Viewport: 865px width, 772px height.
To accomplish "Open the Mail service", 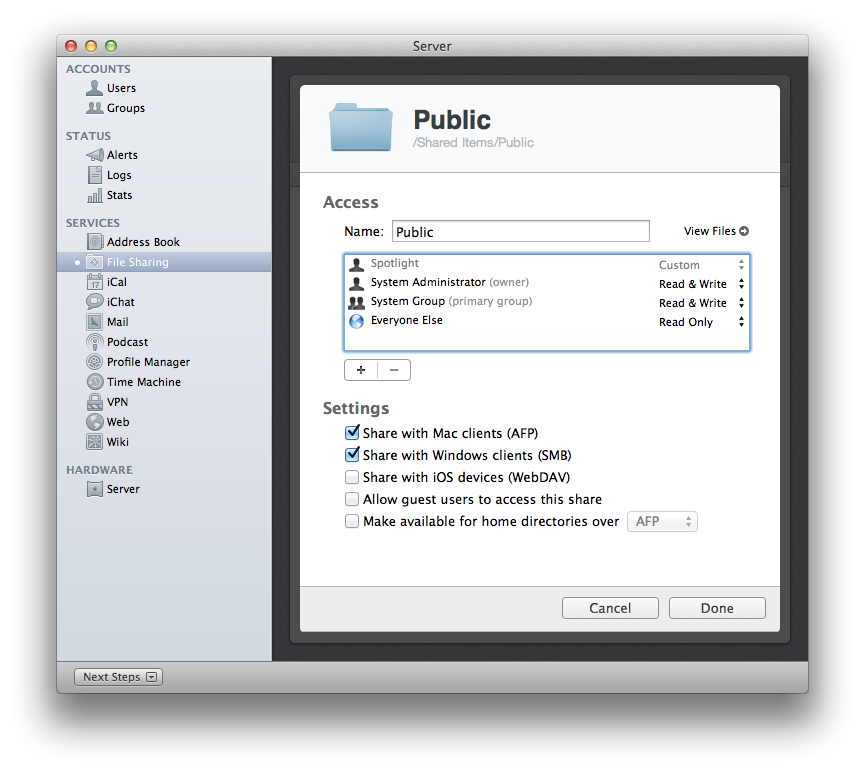I will [x=164, y=322].
